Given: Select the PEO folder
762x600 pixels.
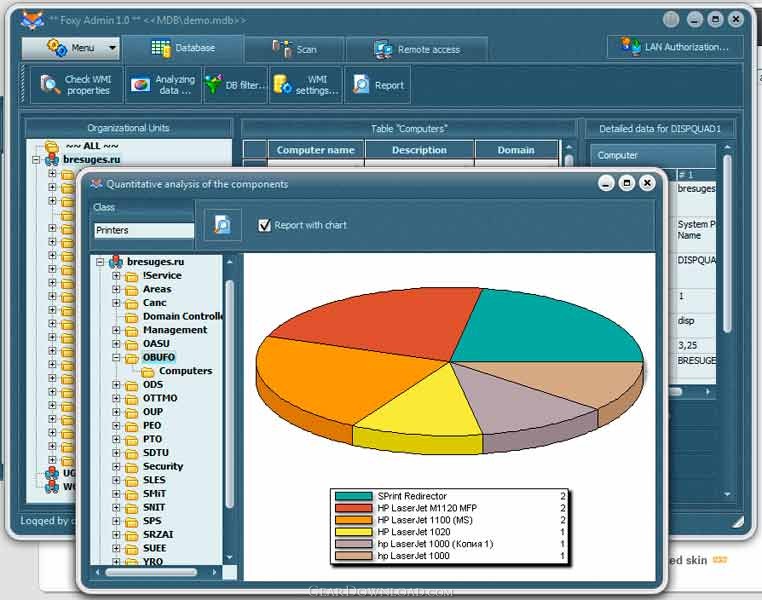Looking at the screenshot, I should click(x=152, y=425).
